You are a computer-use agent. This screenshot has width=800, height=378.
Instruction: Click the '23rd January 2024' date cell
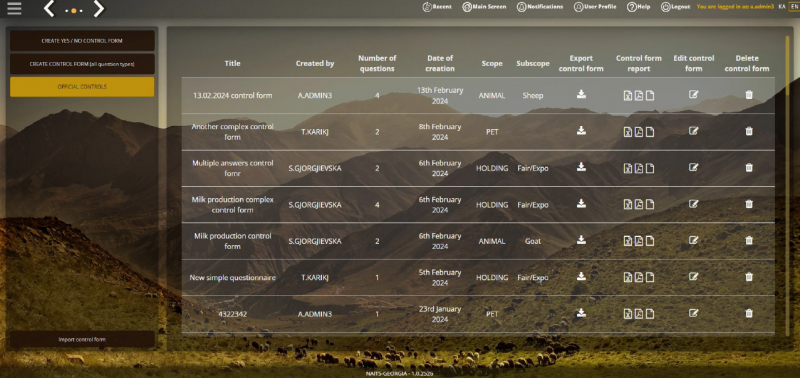[x=440, y=314]
